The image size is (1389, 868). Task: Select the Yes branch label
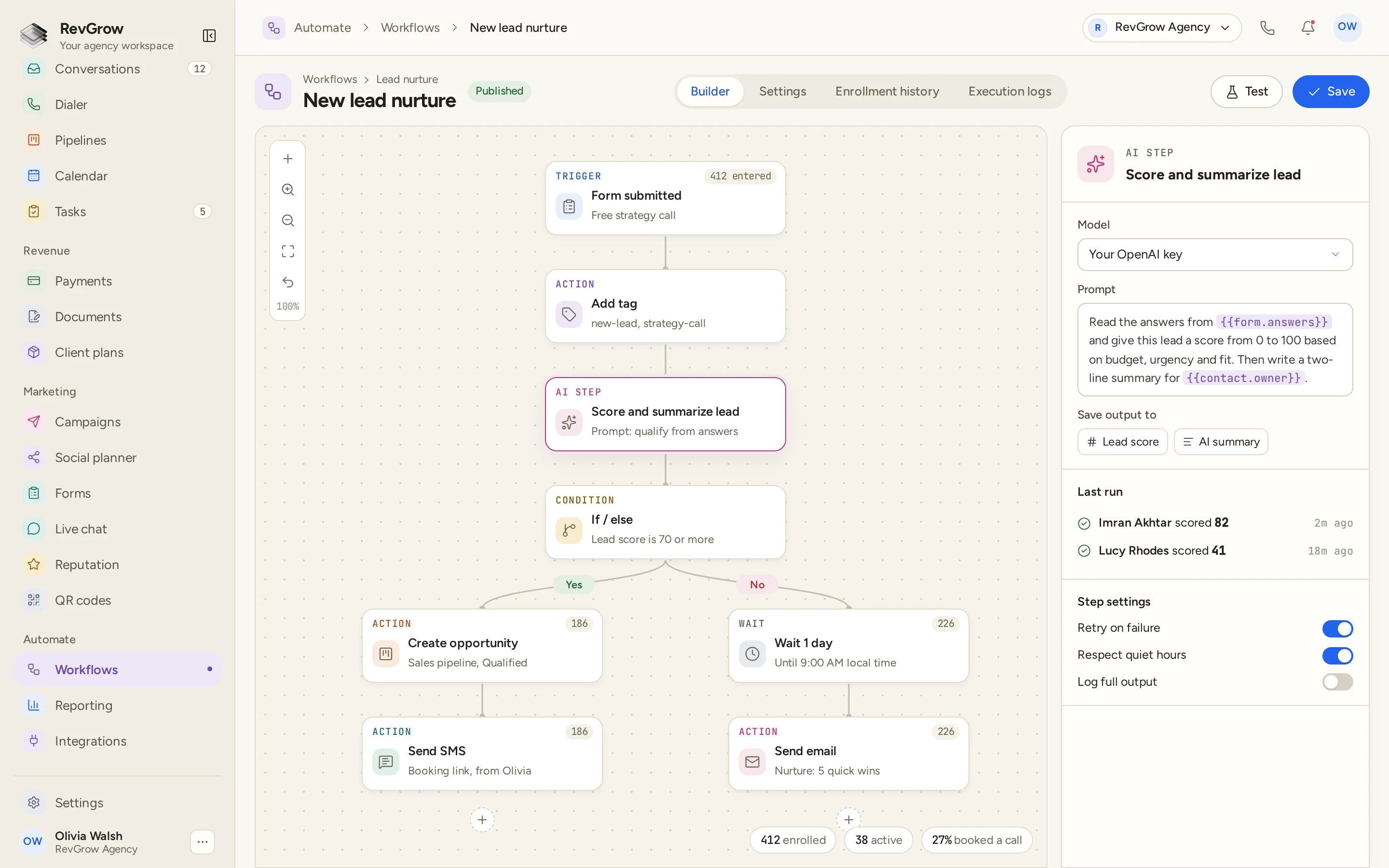click(573, 584)
